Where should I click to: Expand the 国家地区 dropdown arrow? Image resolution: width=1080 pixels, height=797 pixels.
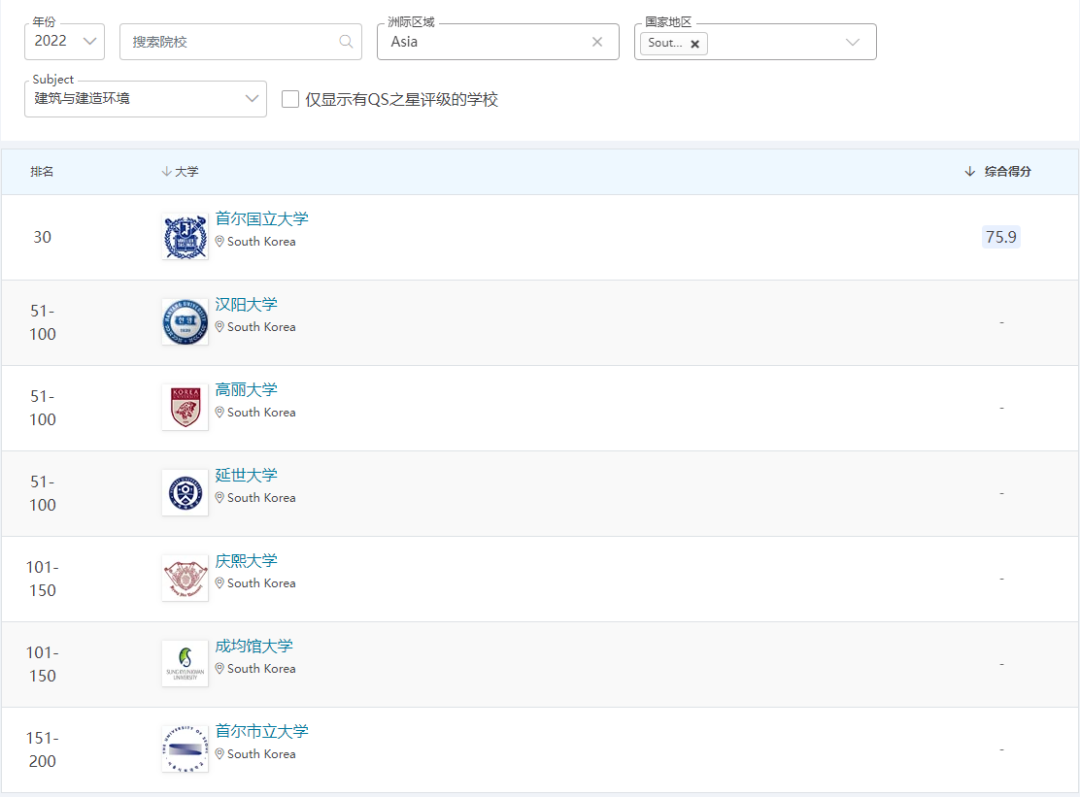(853, 42)
